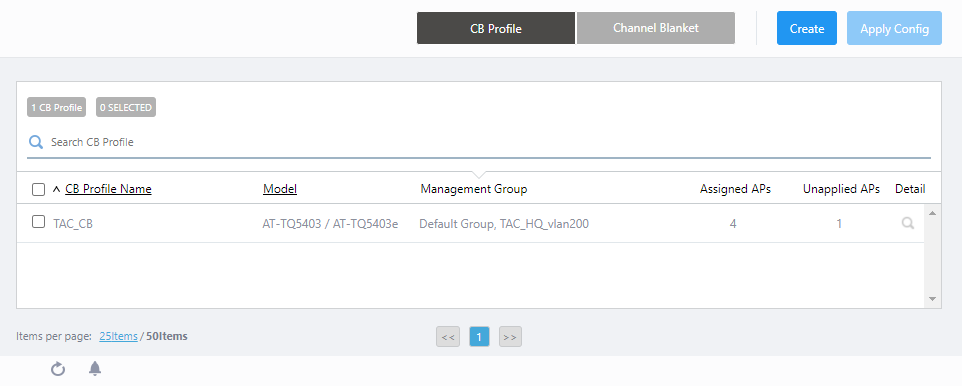
Task: Sort by Model column header
Action: click(x=280, y=189)
